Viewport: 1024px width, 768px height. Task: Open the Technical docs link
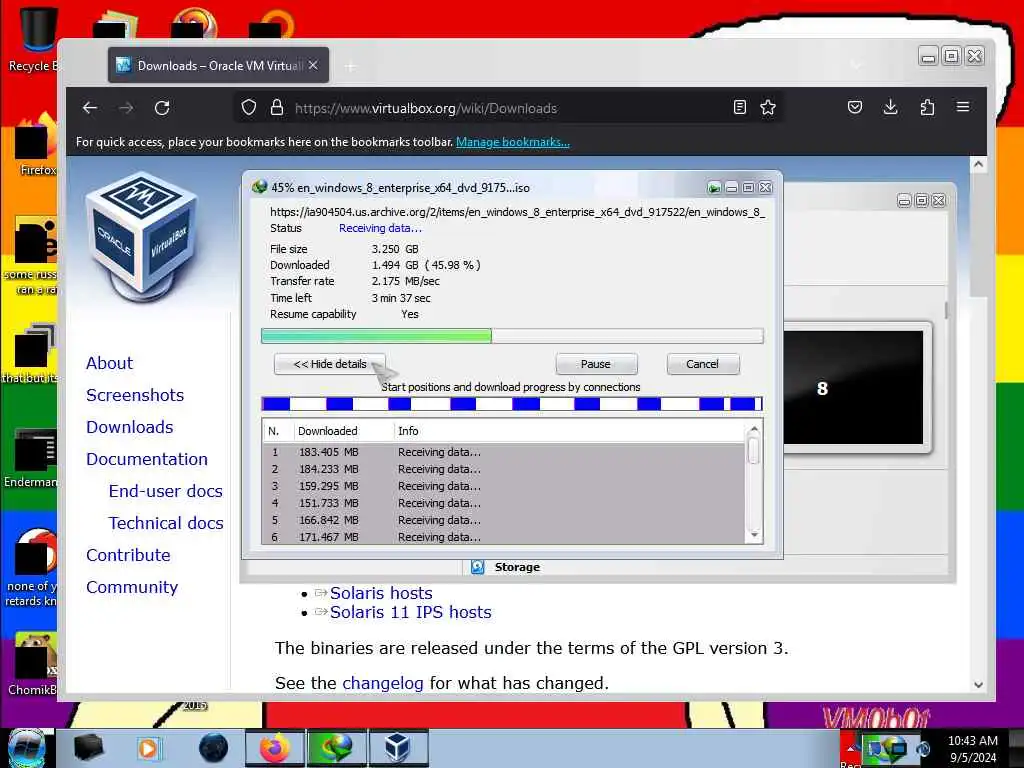(x=166, y=523)
